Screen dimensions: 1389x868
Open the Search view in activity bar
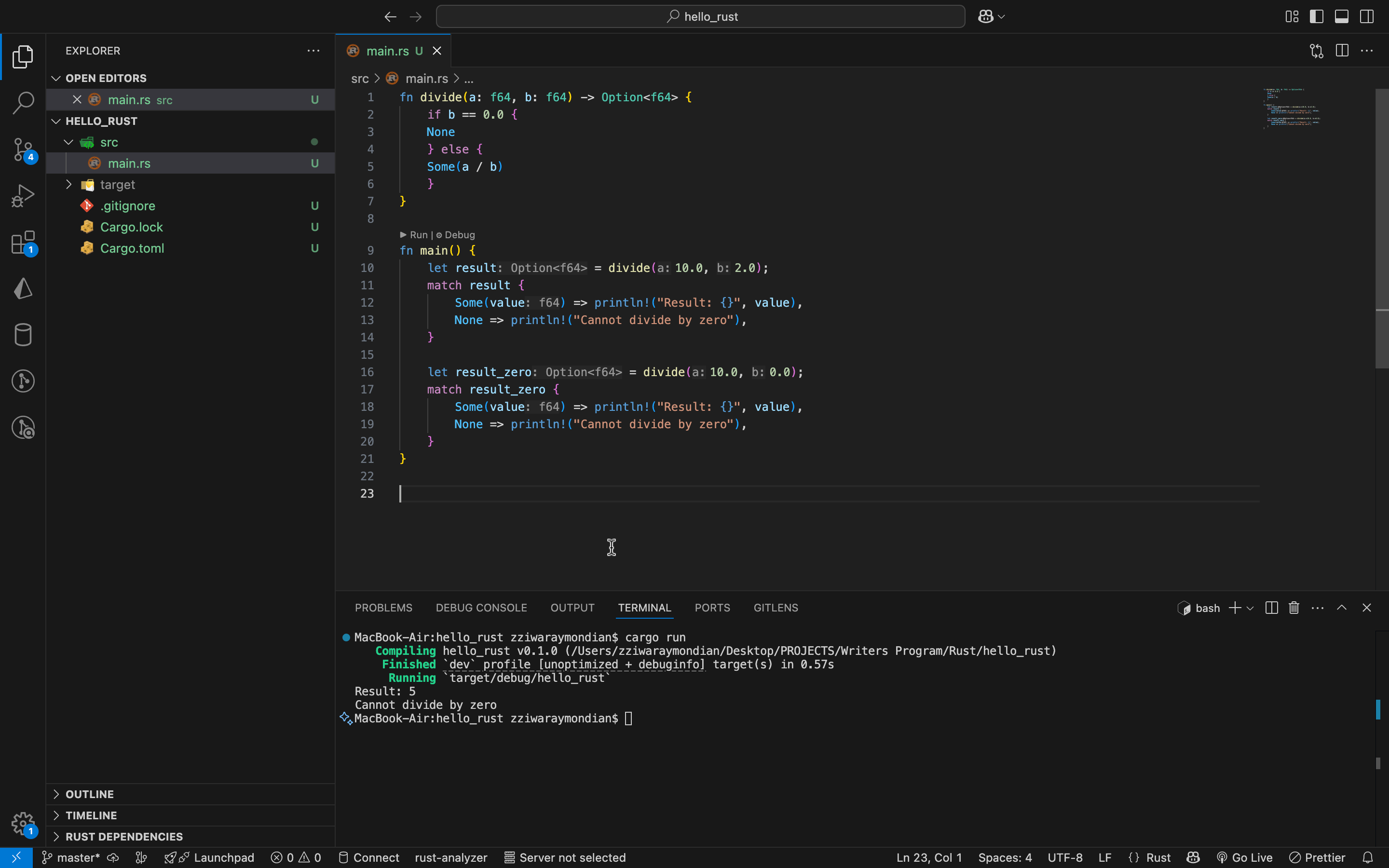pyautogui.click(x=23, y=103)
